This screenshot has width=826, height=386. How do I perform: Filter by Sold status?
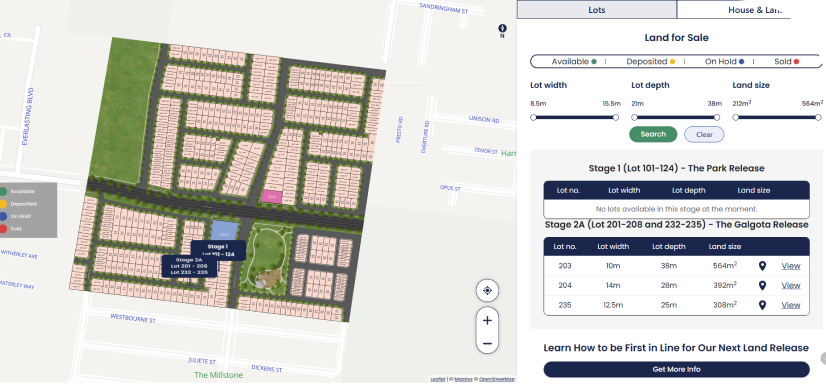[x=786, y=62]
